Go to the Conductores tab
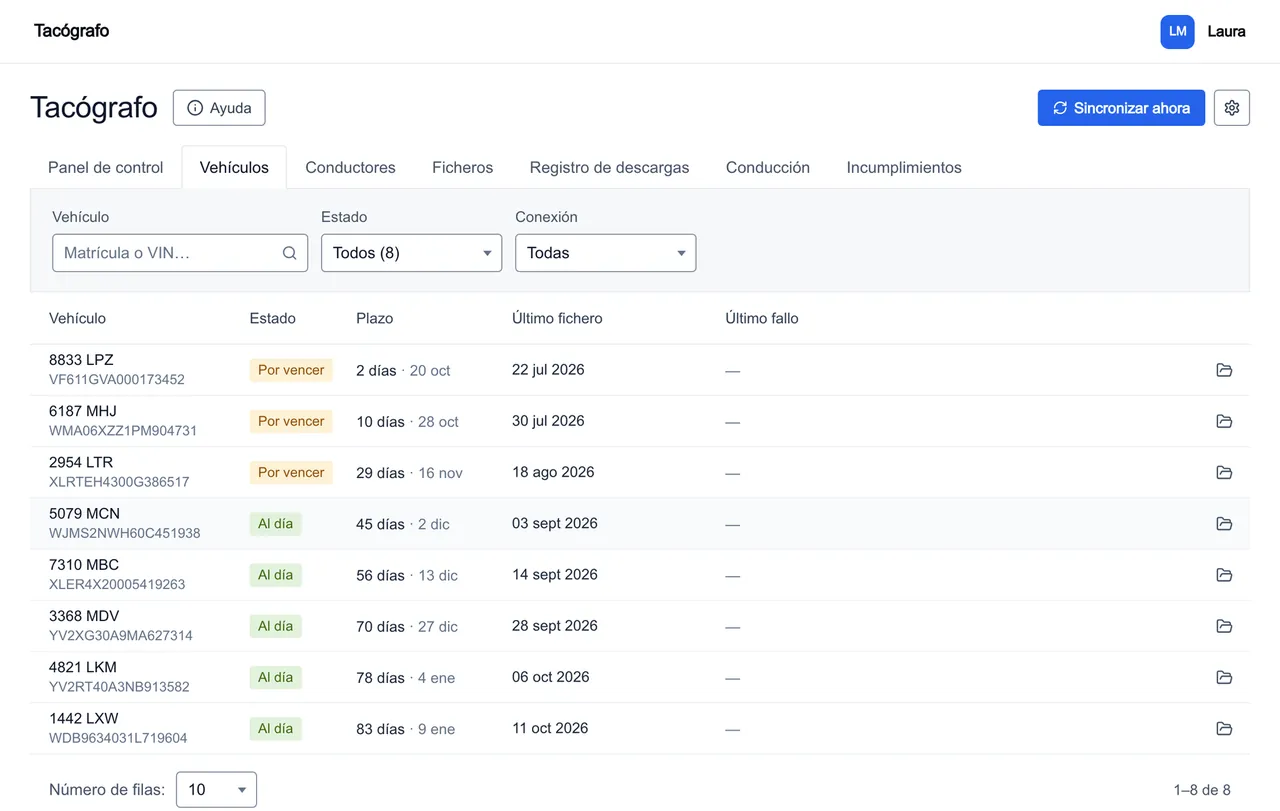This screenshot has width=1280, height=811. [x=350, y=168]
